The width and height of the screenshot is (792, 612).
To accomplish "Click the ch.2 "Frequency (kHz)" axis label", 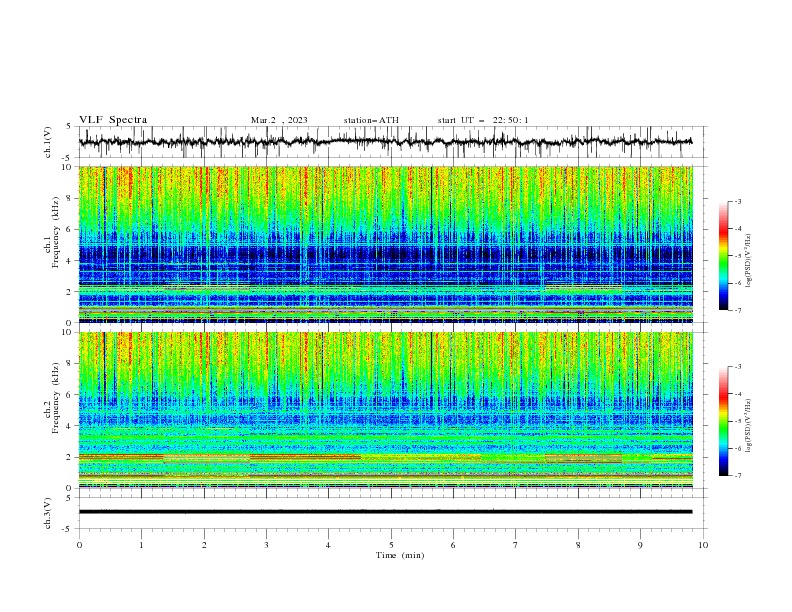I will coord(55,398).
